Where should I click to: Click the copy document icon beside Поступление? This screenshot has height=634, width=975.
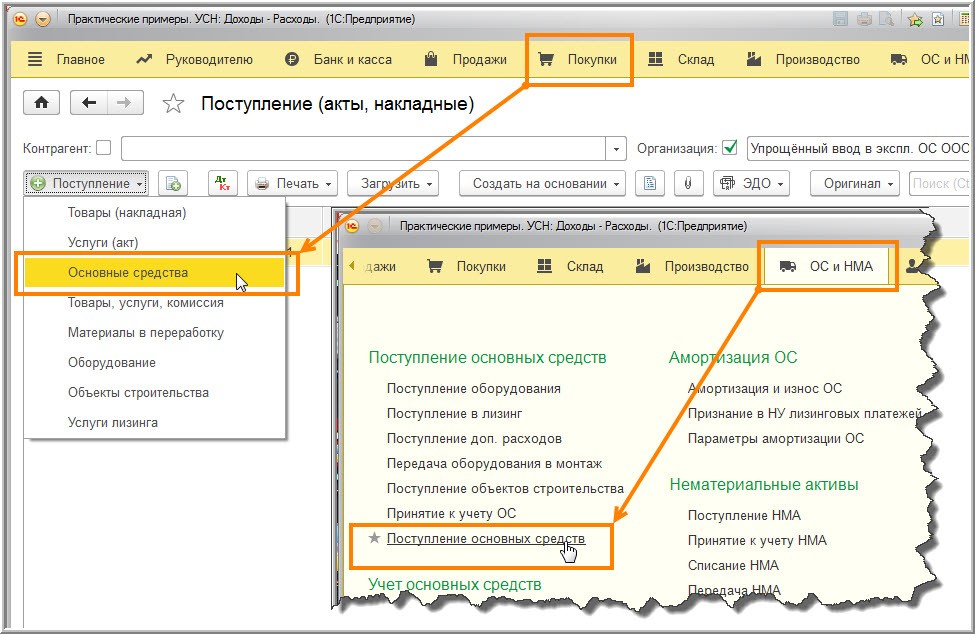(x=173, y=183)
